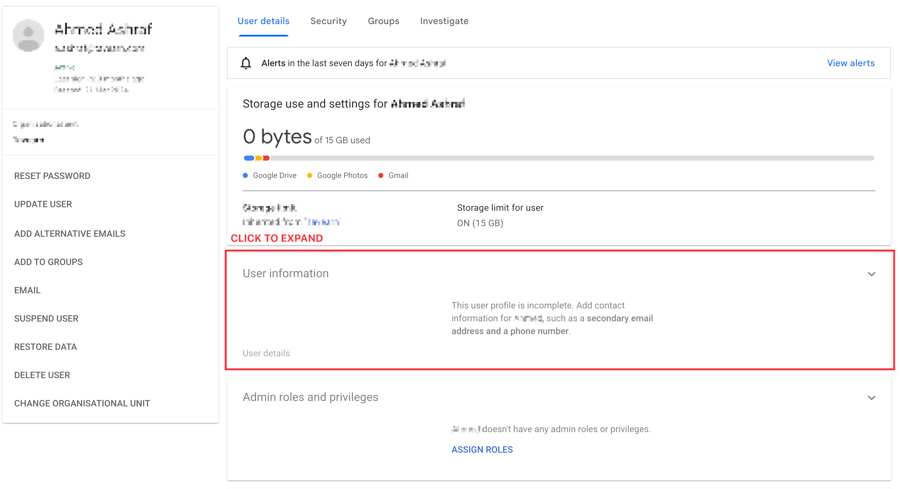Viewport: 900px width, 489px height.
Task: Click the red Gmail legend dot
Action: (x=381, y=175)
